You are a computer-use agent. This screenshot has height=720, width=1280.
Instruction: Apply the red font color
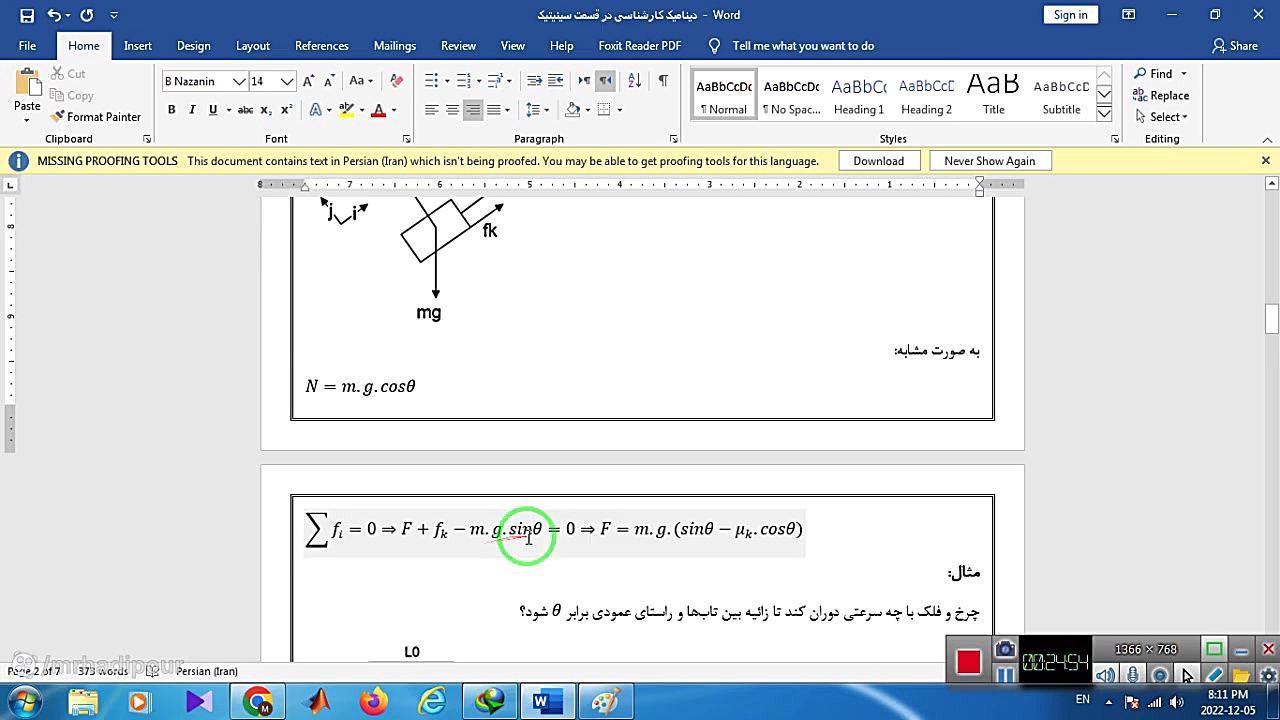click(x=378, y=110)
